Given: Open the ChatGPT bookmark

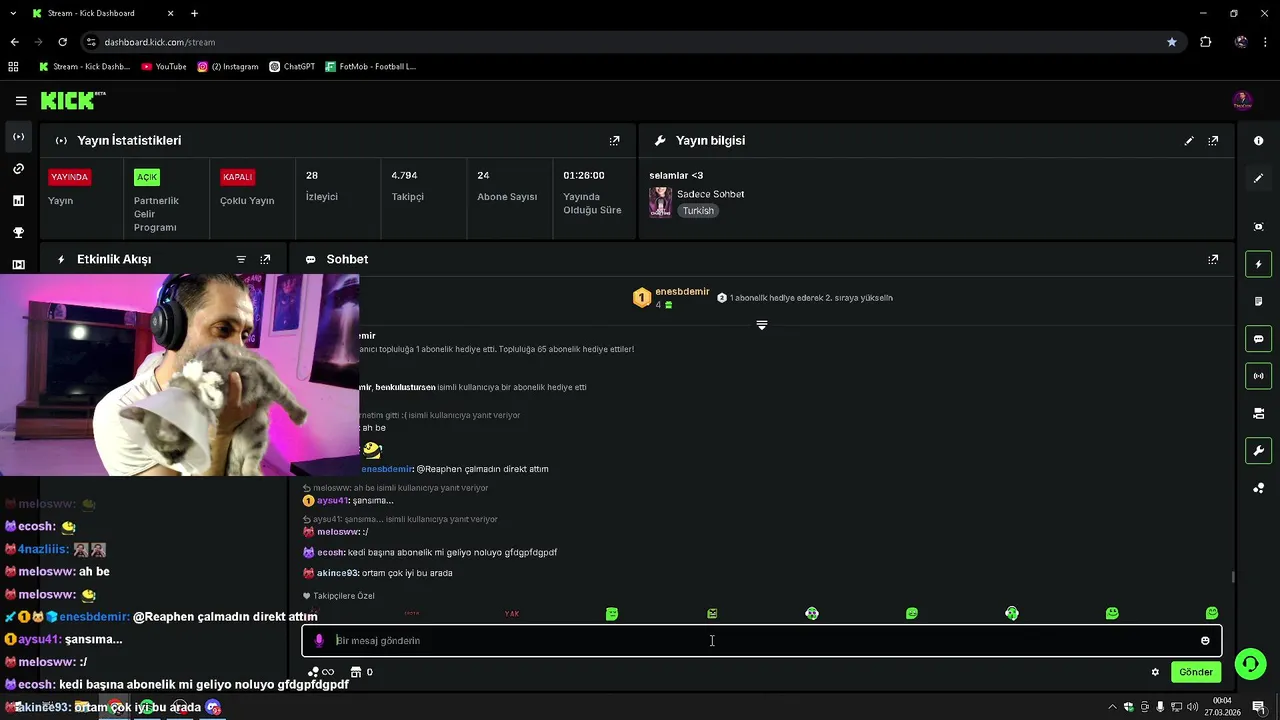Looking at the screenshot, I should click(x=292, y=67).
